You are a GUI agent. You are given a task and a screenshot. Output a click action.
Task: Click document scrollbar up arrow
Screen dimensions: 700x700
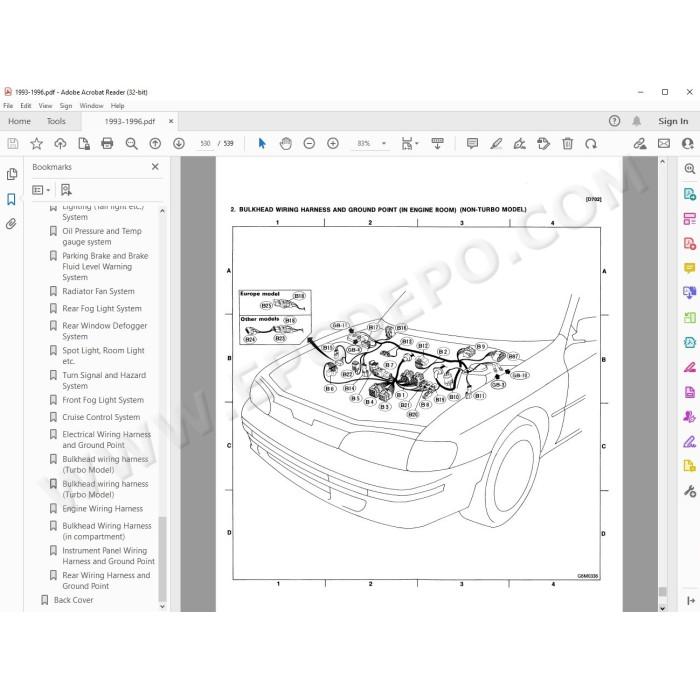click(662, 162)
